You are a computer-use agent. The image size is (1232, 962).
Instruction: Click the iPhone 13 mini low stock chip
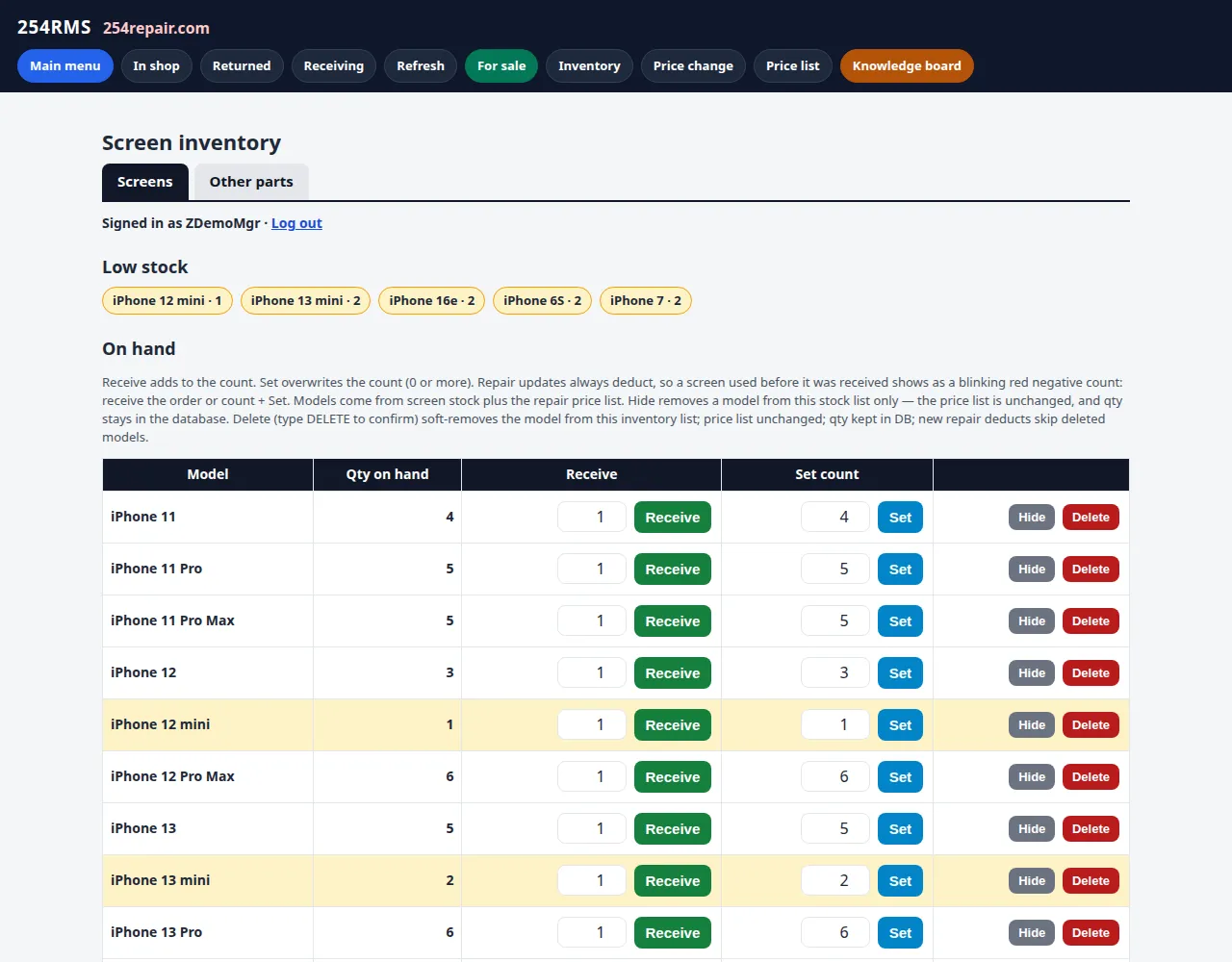pos(306,300)
